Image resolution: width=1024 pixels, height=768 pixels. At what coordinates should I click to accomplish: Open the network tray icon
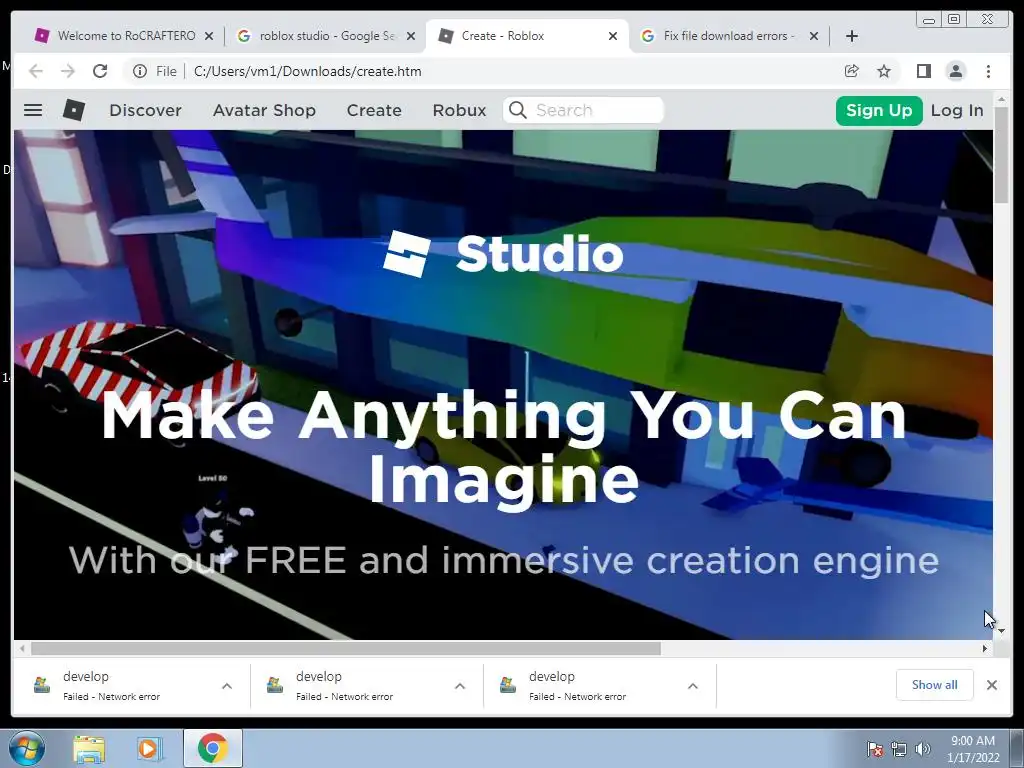(x=899, y=749)
